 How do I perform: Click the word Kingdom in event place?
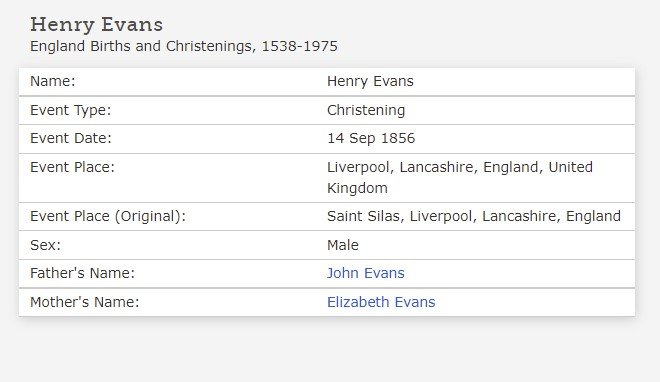coord(357,188)
